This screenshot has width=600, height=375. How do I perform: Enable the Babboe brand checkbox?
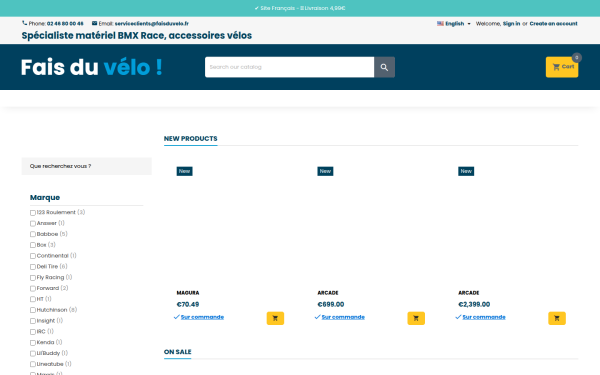[33, 234]
